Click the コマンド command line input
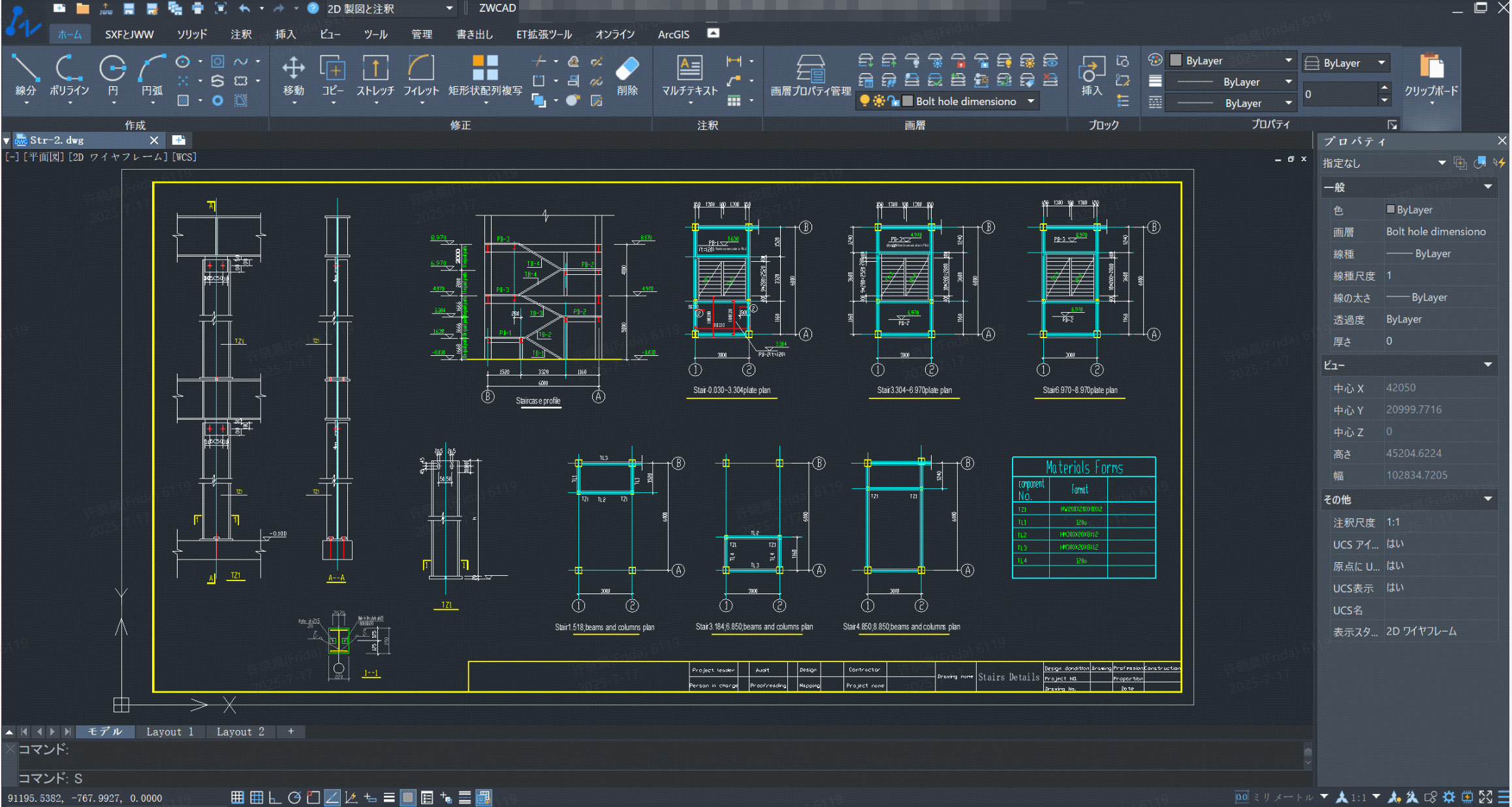Screen dimensions: 1512x807 coord(653,778)
